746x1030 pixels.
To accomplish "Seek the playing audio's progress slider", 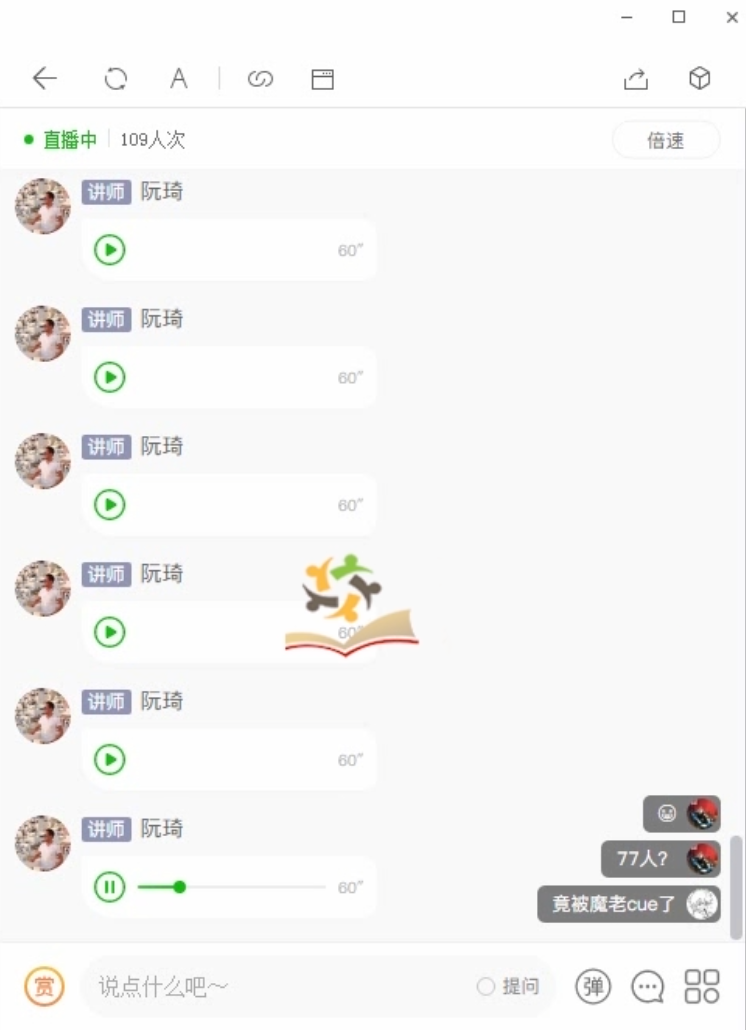I will tap(231, 887).
